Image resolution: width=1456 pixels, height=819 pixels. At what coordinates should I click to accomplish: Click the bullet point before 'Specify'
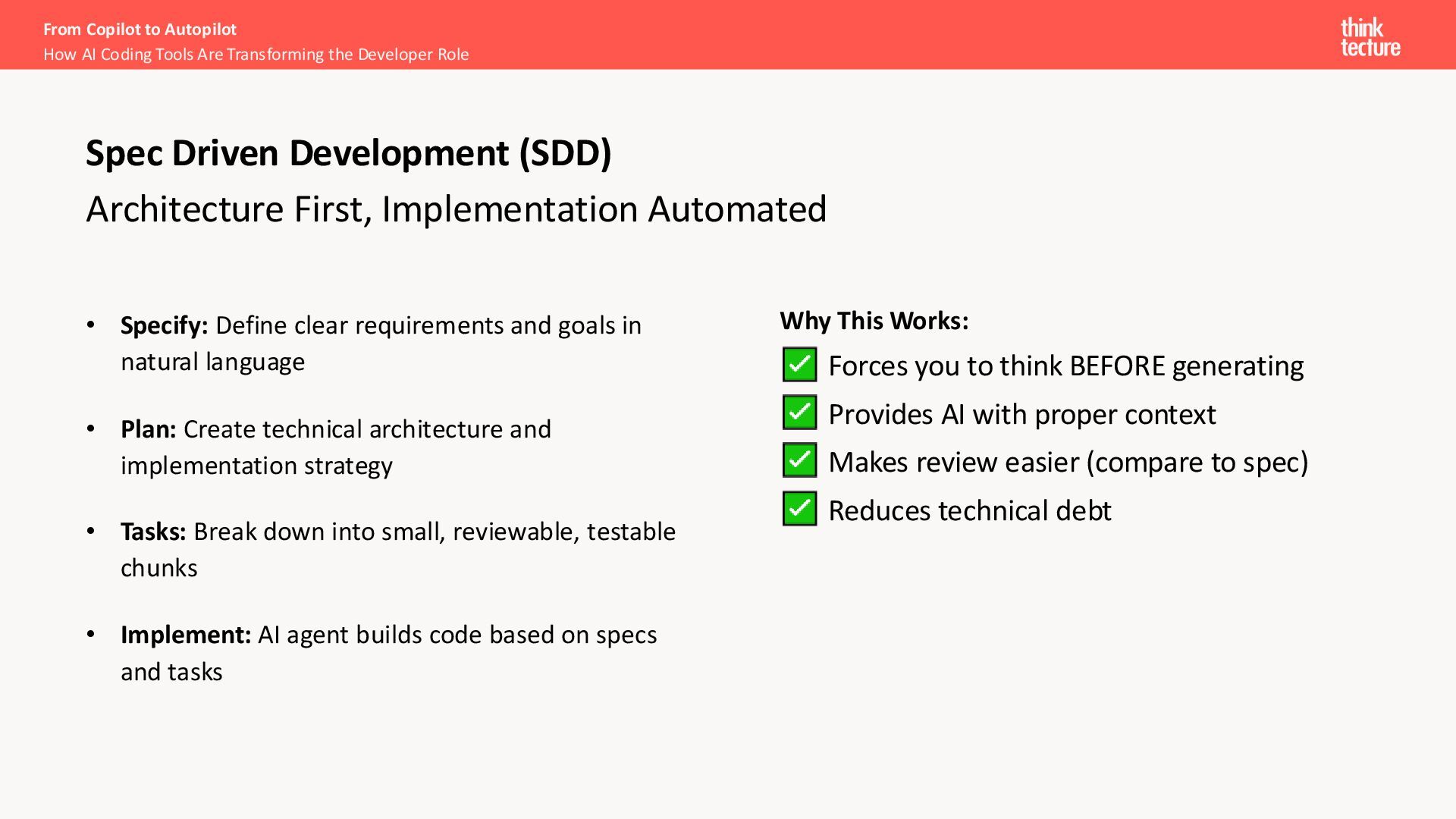pyautogui.click(x=91, y=325)
